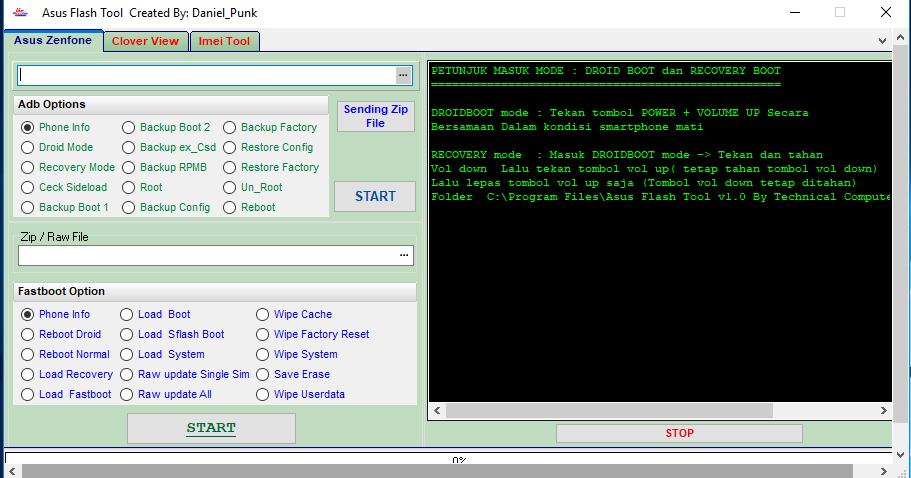Choose Restore Config option
Screen dimensions: 911x478
click(x=268, y=148)
